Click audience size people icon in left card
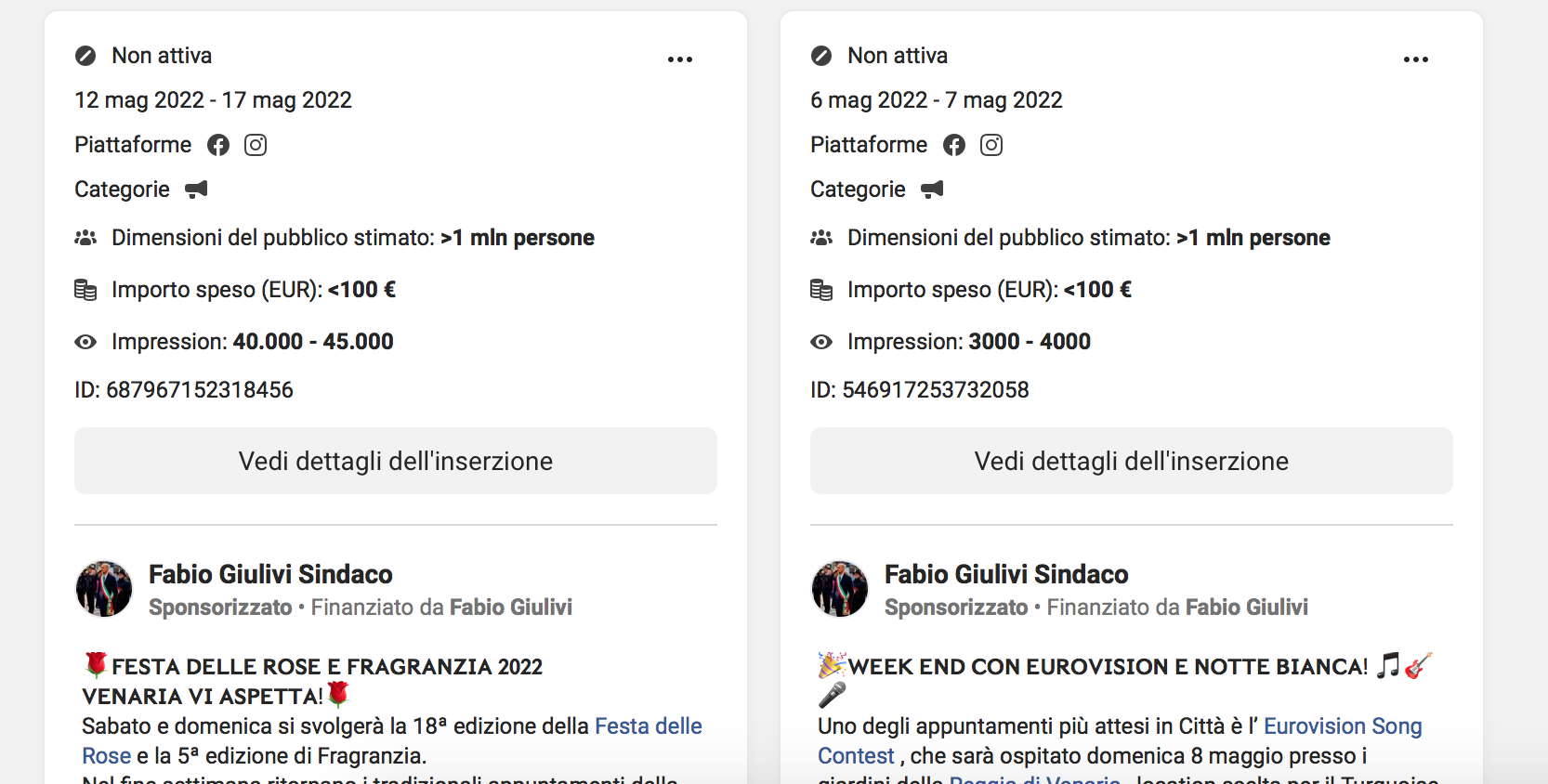The width and height of the screenshot is (1548, 784). click(85, 238)
